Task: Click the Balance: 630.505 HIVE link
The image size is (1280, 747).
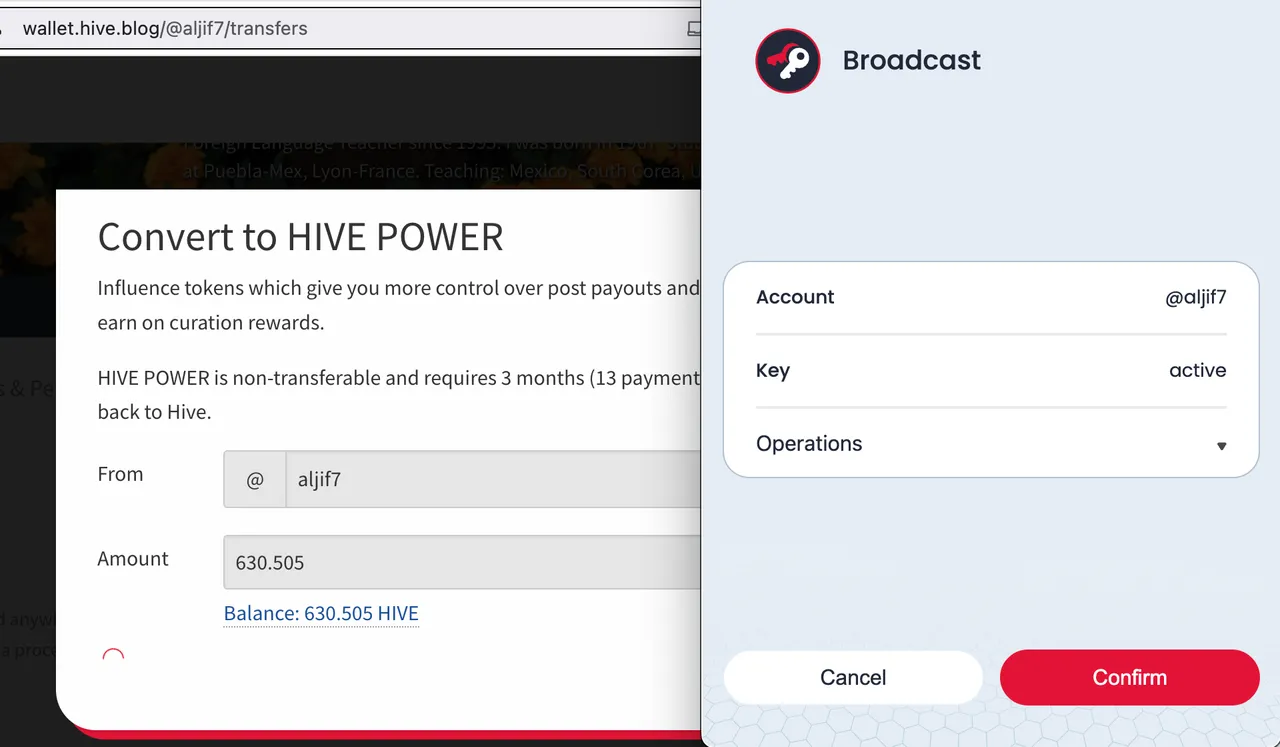Action: click(x=321, y=613)
